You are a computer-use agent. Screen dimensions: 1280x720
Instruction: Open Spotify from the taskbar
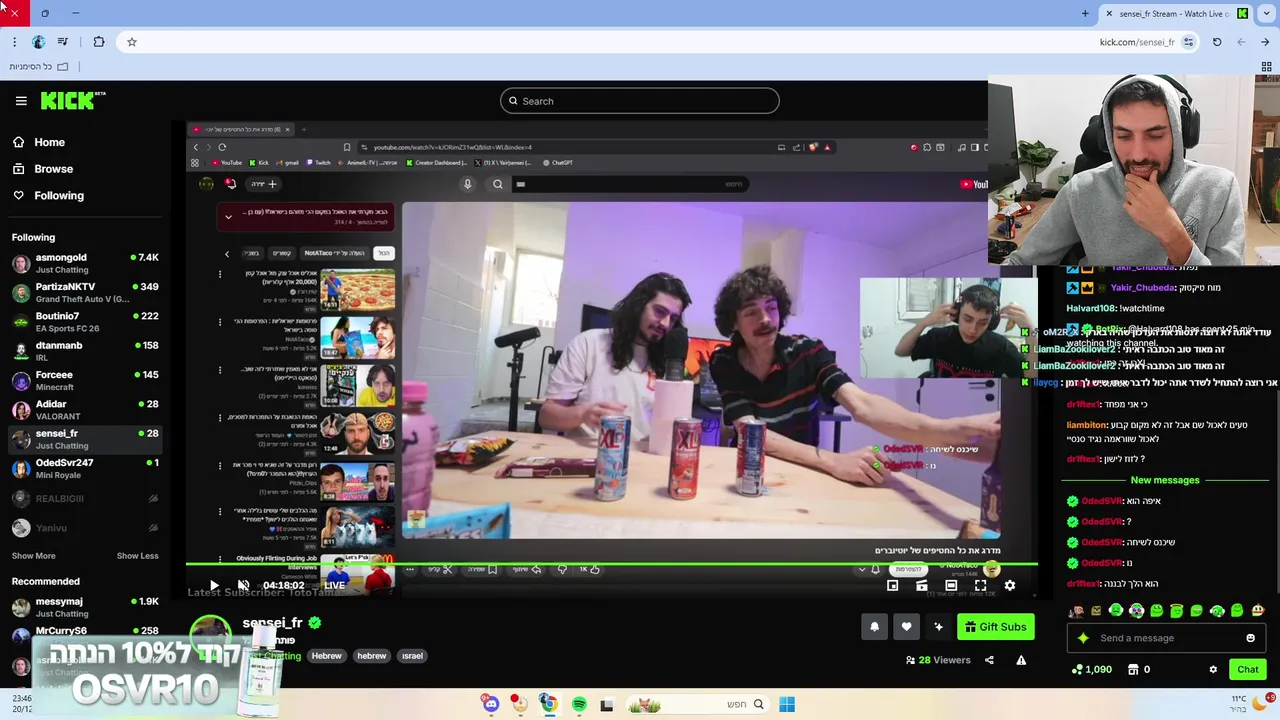point(579,705)
